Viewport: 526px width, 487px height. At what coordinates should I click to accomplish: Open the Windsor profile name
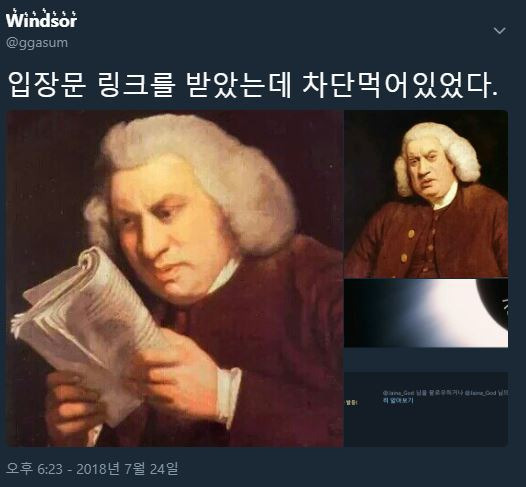41,19
